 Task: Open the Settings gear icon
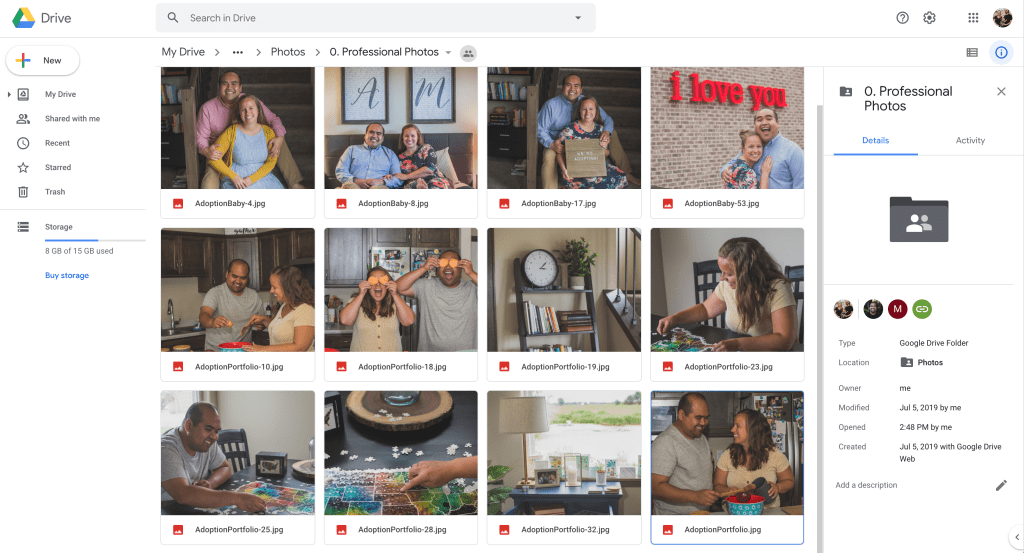coord(929,18)
